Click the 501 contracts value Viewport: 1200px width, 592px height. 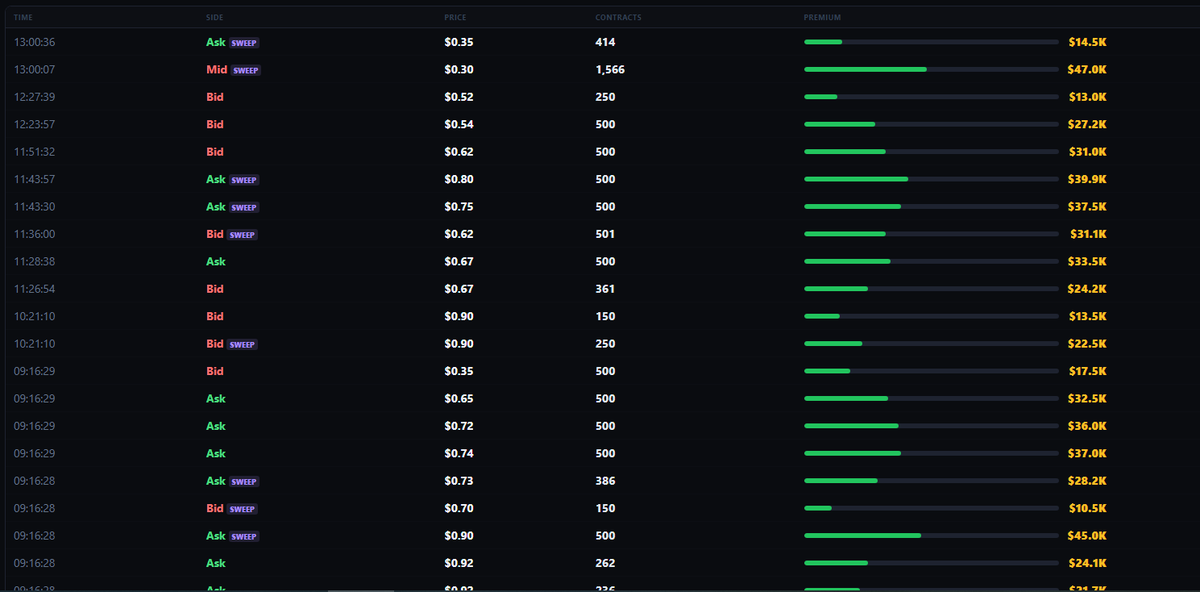tap(605, 234)
